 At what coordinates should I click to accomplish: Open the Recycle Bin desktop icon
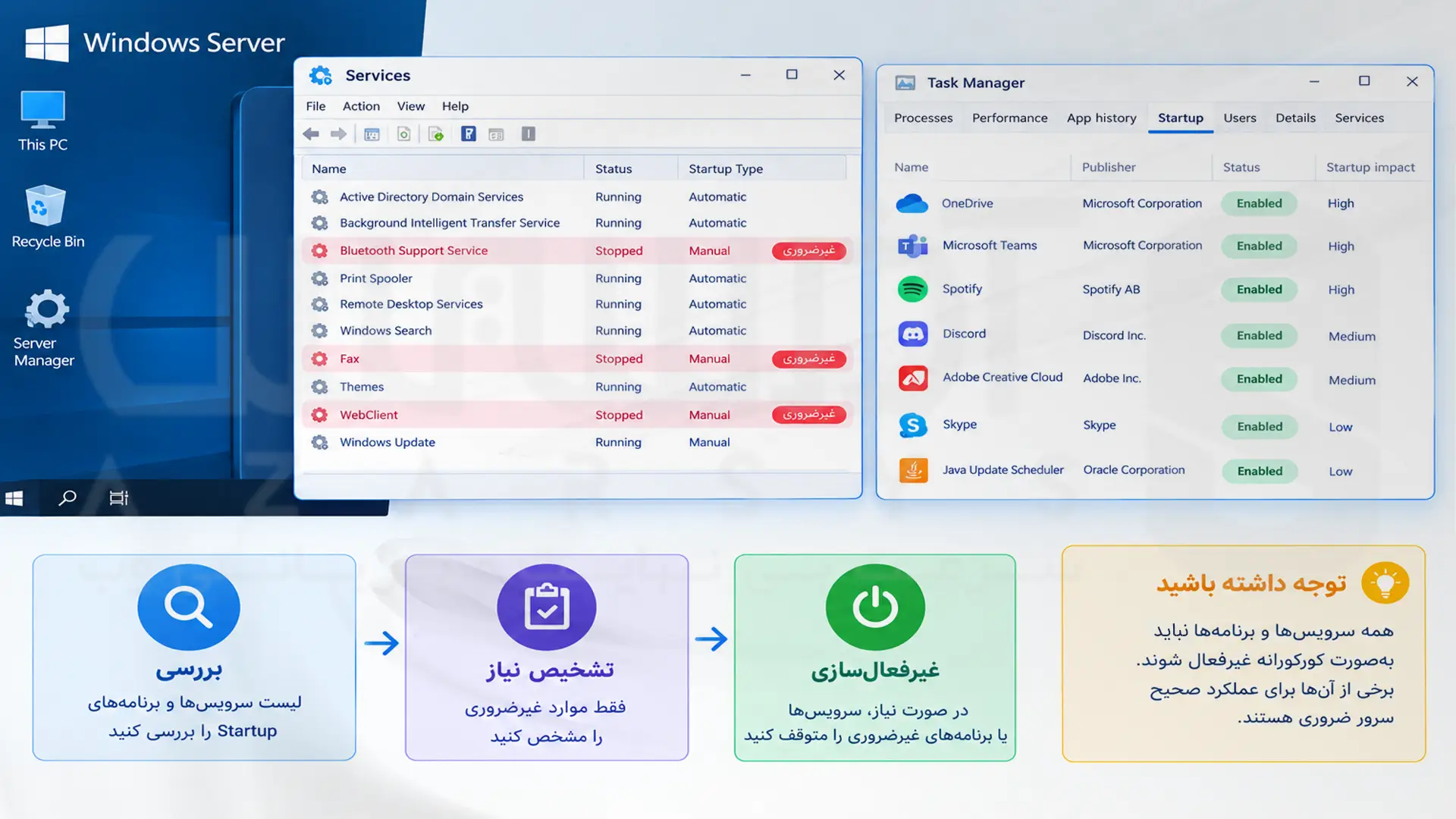[47, 217]
